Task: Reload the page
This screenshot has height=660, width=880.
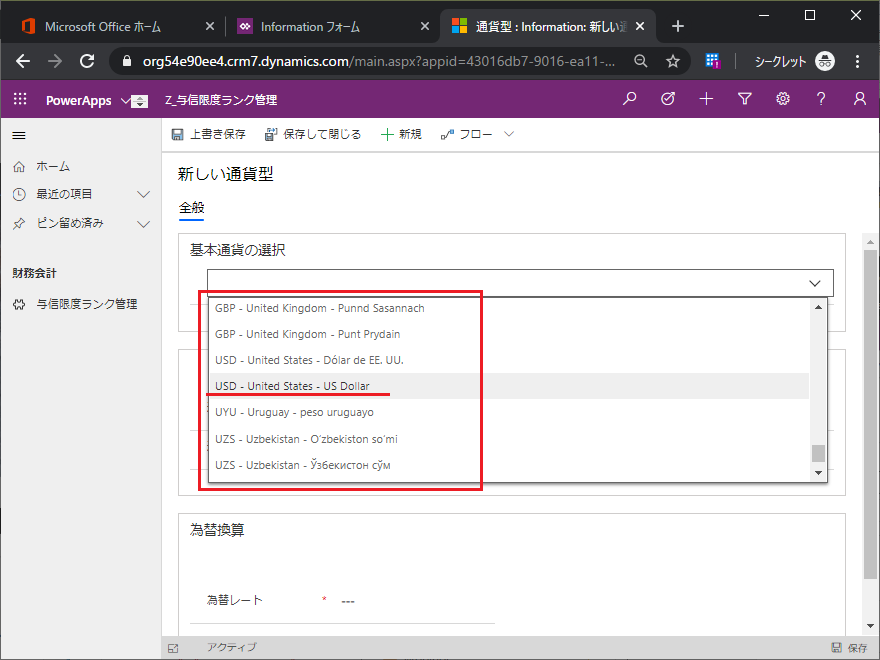Action: (x=87, y=61)
